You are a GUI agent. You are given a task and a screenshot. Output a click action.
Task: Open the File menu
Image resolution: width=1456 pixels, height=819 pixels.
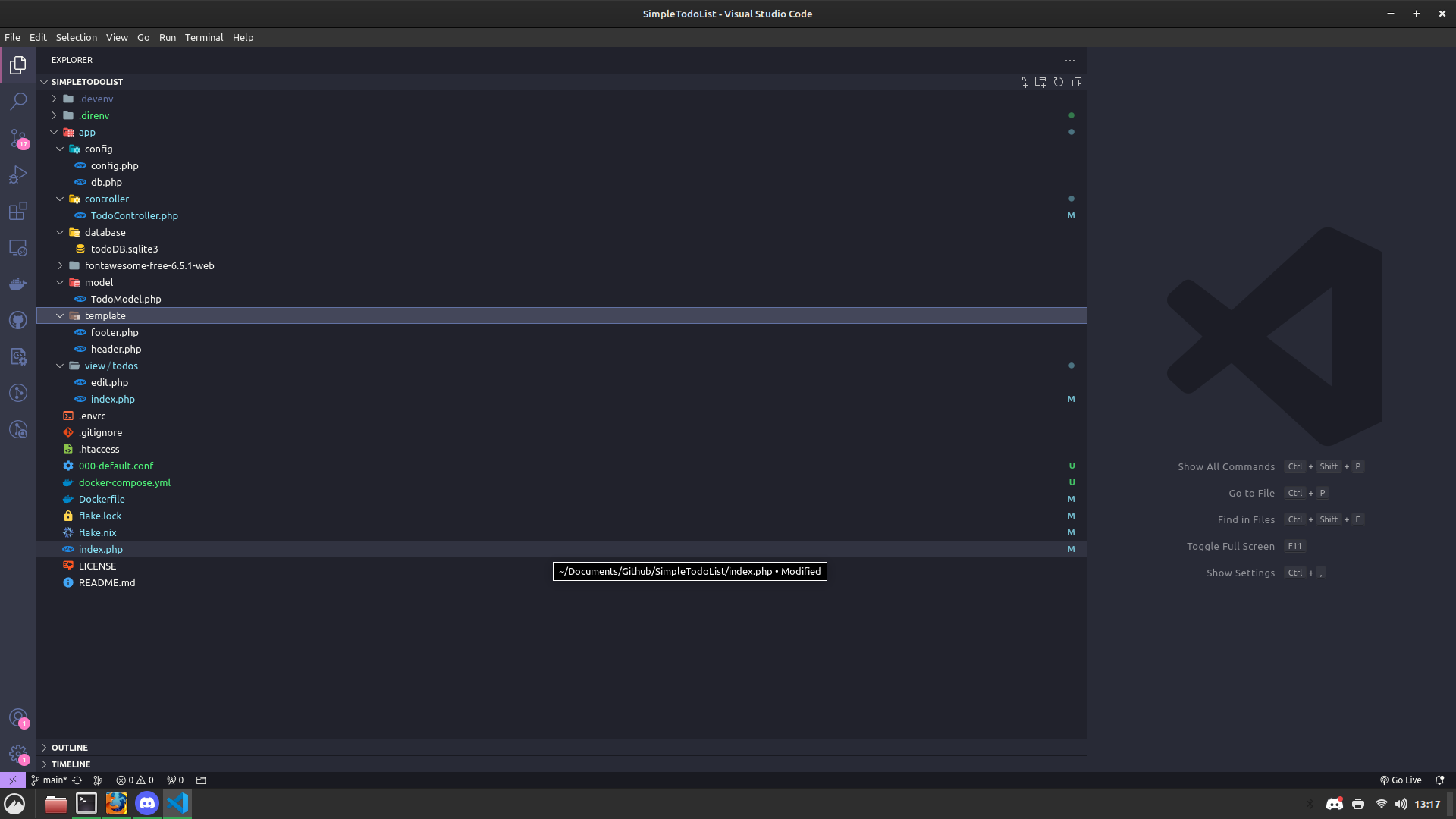tap(12, 37)
